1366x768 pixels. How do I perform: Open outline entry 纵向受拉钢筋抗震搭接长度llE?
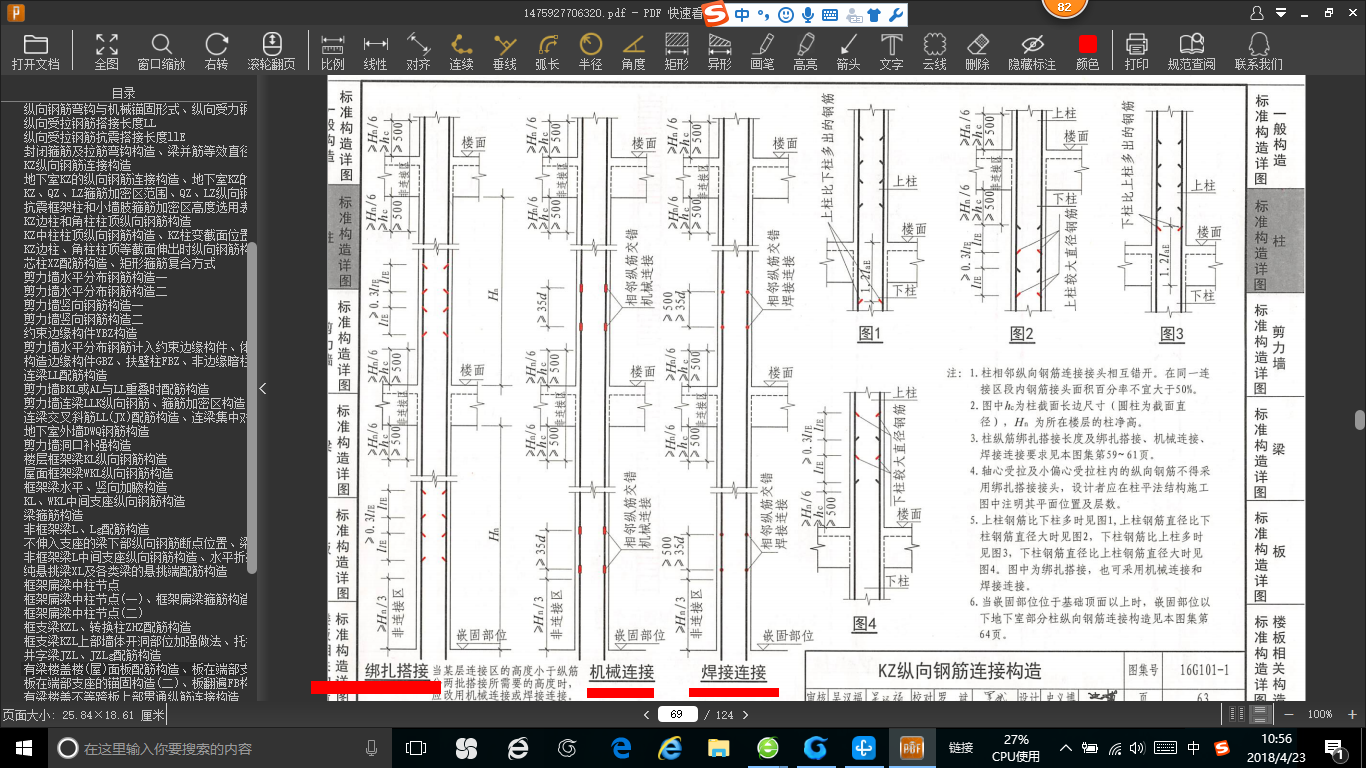[x=105, y=137]
